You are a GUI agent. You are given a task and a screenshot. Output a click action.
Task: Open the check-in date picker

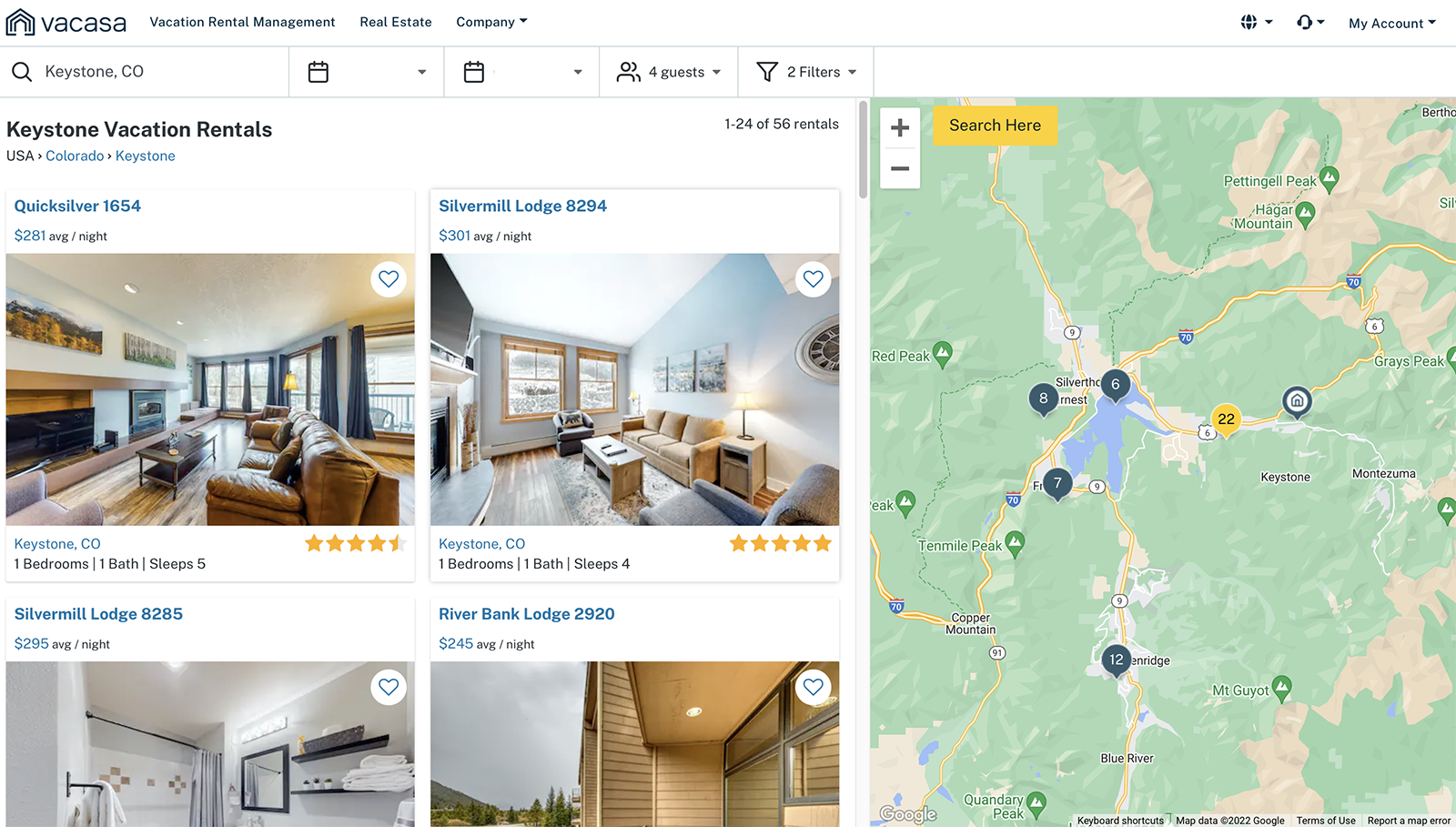(367, 72)
